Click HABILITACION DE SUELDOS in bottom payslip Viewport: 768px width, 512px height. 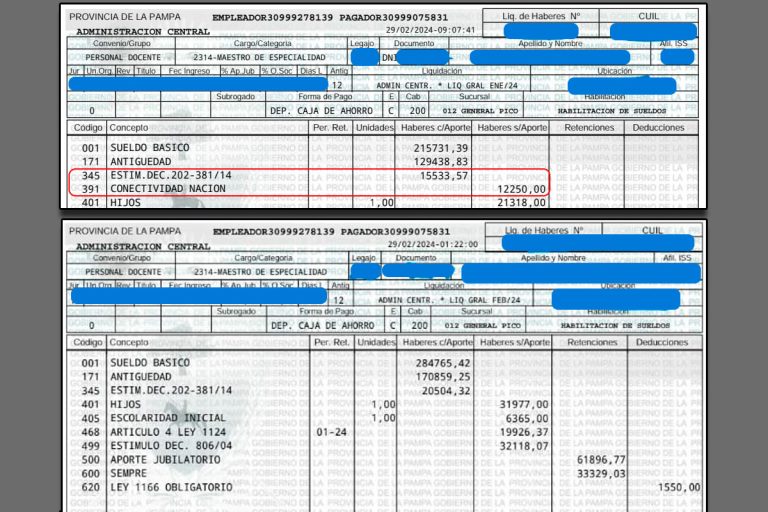[615, 326]
